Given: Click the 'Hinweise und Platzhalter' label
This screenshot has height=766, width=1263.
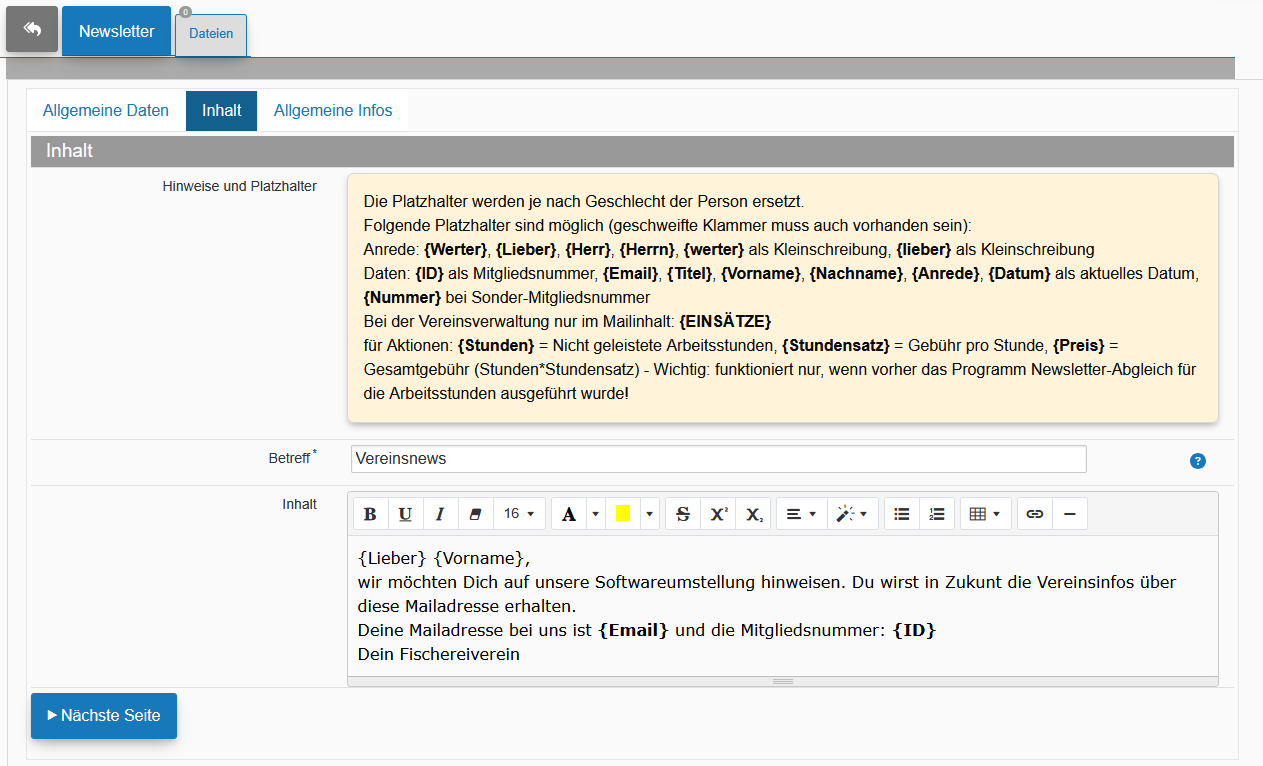Looking at the screenshot, I should pos(240,186).
